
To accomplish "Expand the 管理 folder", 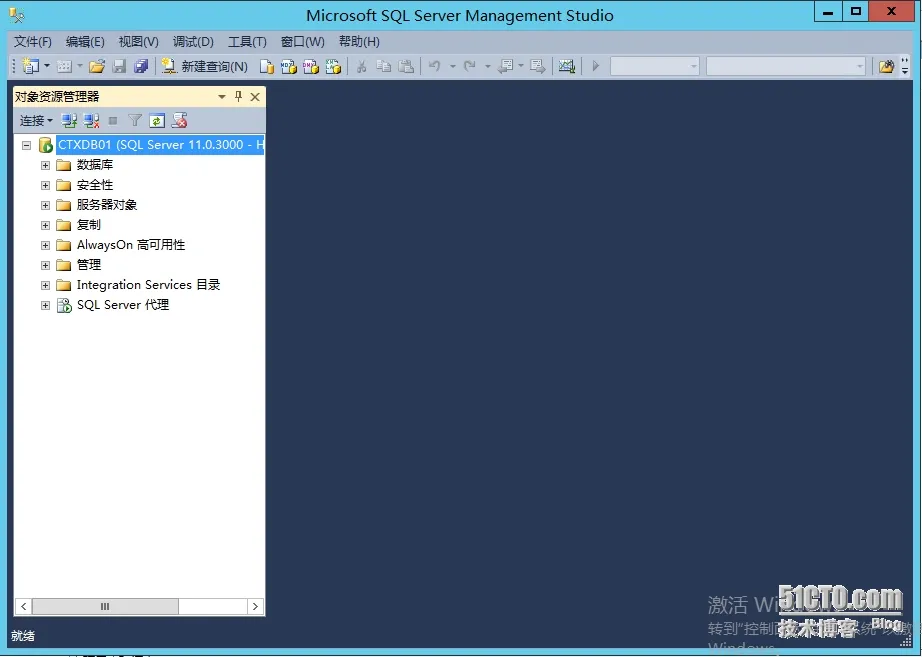I will tap(45, 265).
